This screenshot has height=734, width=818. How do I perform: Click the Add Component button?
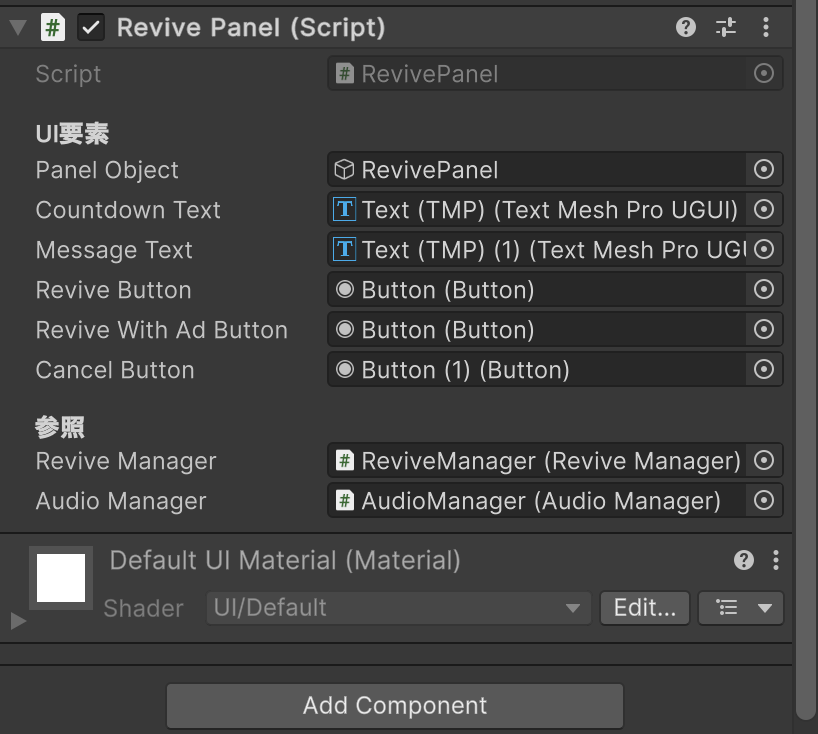(395, 706)
